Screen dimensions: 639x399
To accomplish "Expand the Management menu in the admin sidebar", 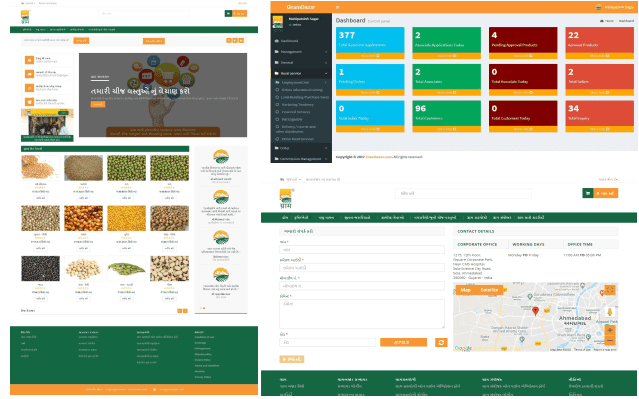I will [x=301, y=52].
